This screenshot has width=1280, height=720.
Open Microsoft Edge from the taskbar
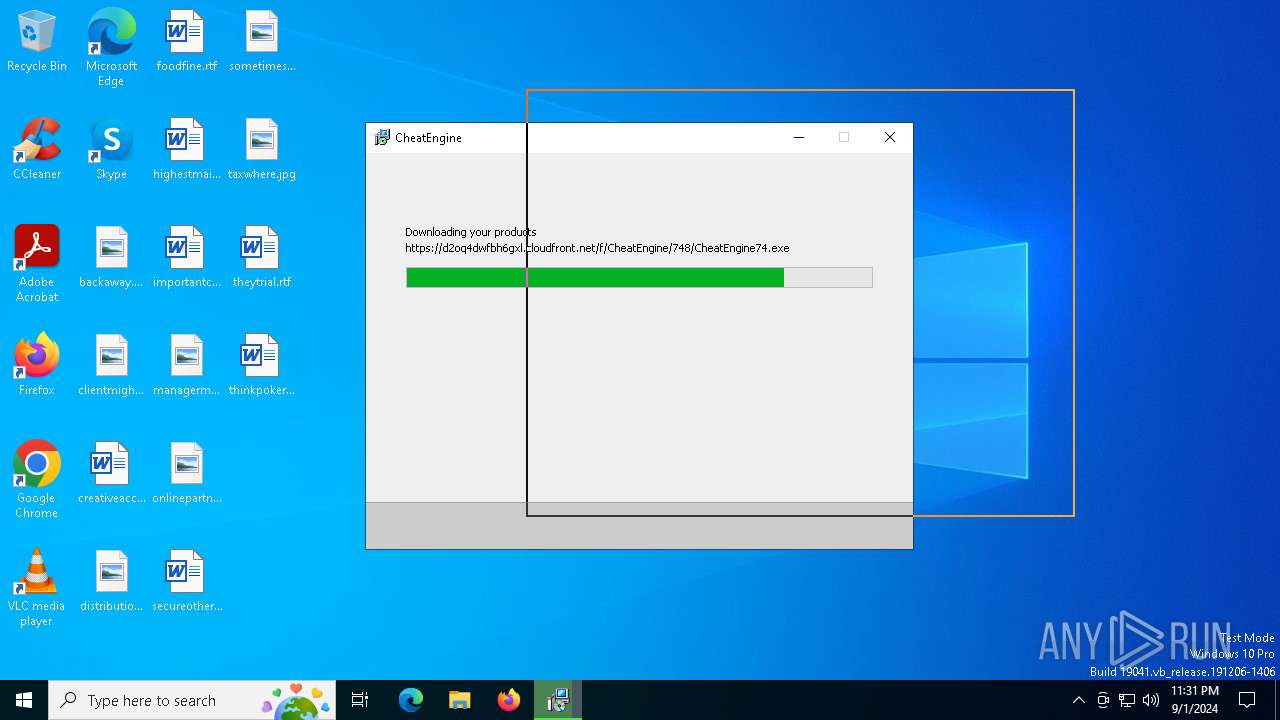[x=411, y=700]
